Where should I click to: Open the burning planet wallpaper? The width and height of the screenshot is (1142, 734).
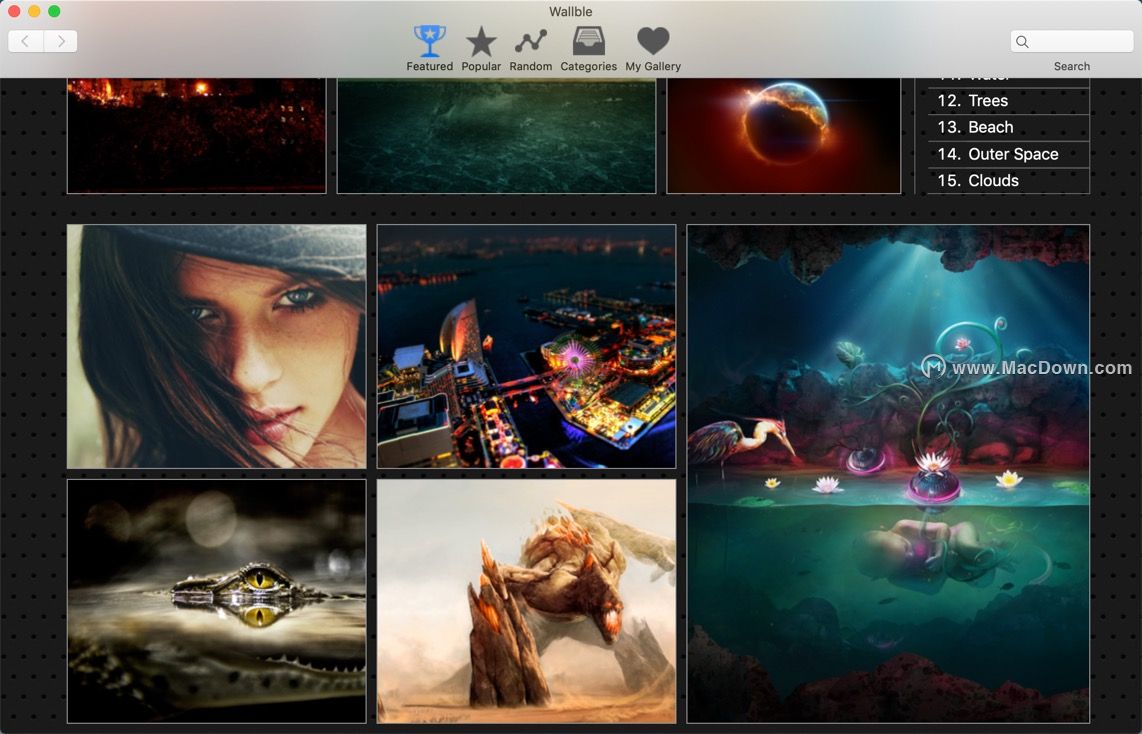click(x=783, y=135)
